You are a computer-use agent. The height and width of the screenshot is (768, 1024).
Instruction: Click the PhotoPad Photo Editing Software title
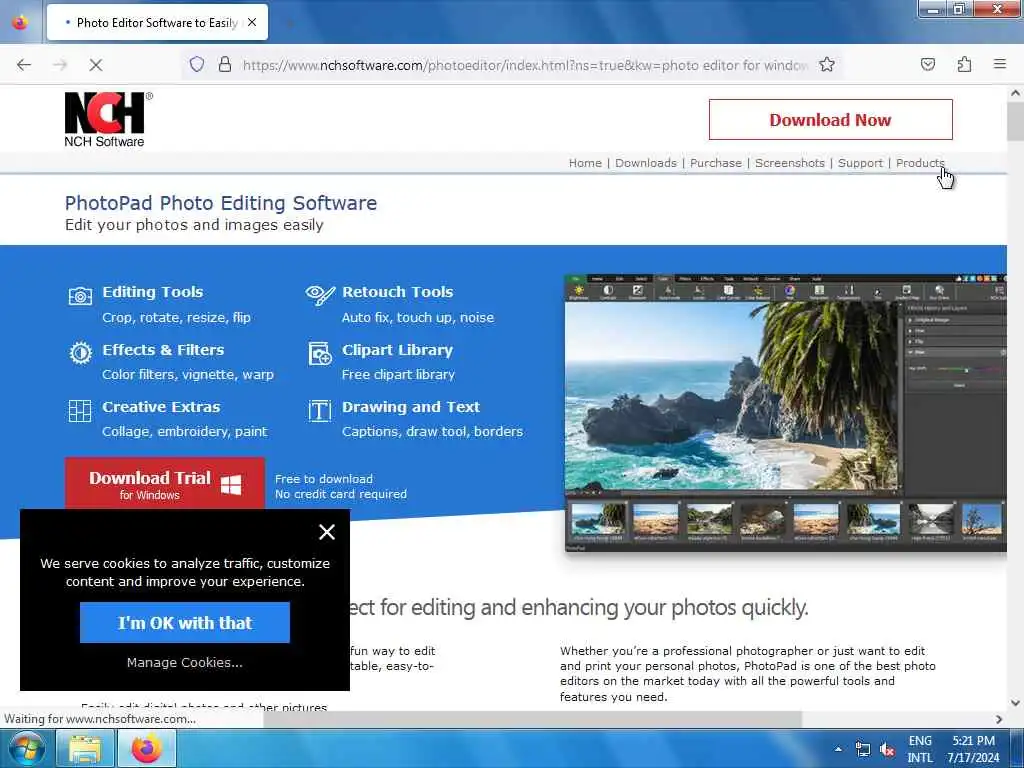[x=221, y=203]
